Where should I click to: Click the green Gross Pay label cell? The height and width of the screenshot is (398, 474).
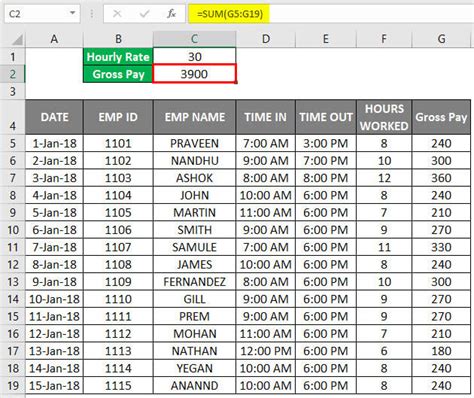(118, 74)
